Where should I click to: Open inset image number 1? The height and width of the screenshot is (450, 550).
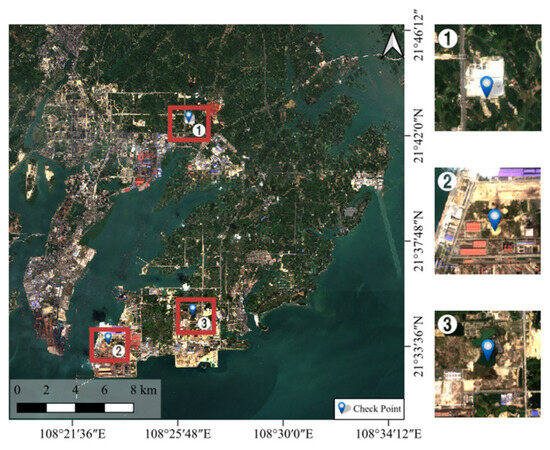click(488, 78)
